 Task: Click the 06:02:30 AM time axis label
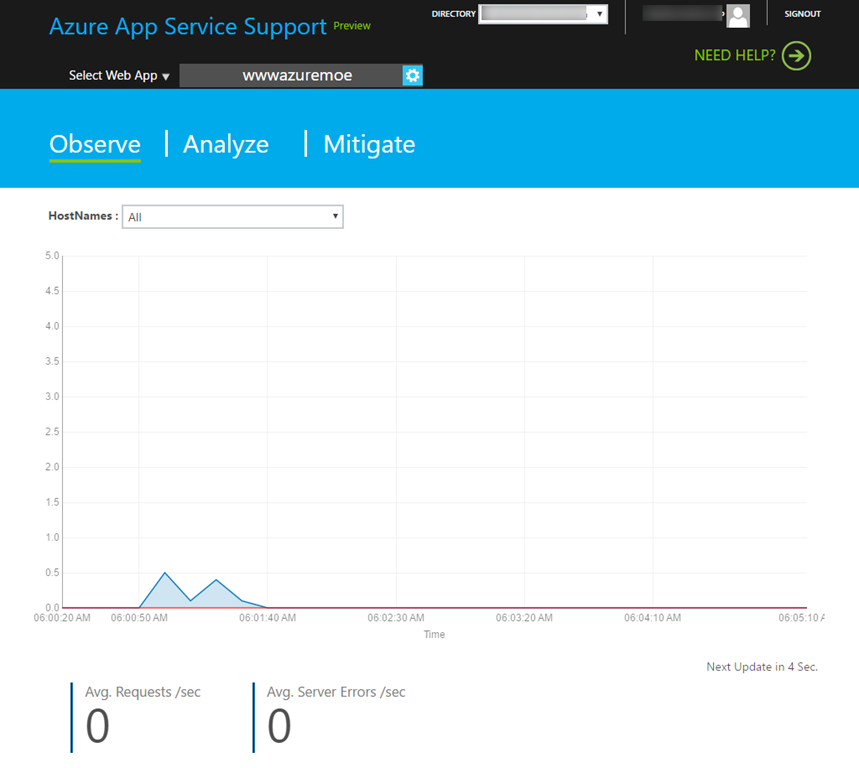pos(396,618)
